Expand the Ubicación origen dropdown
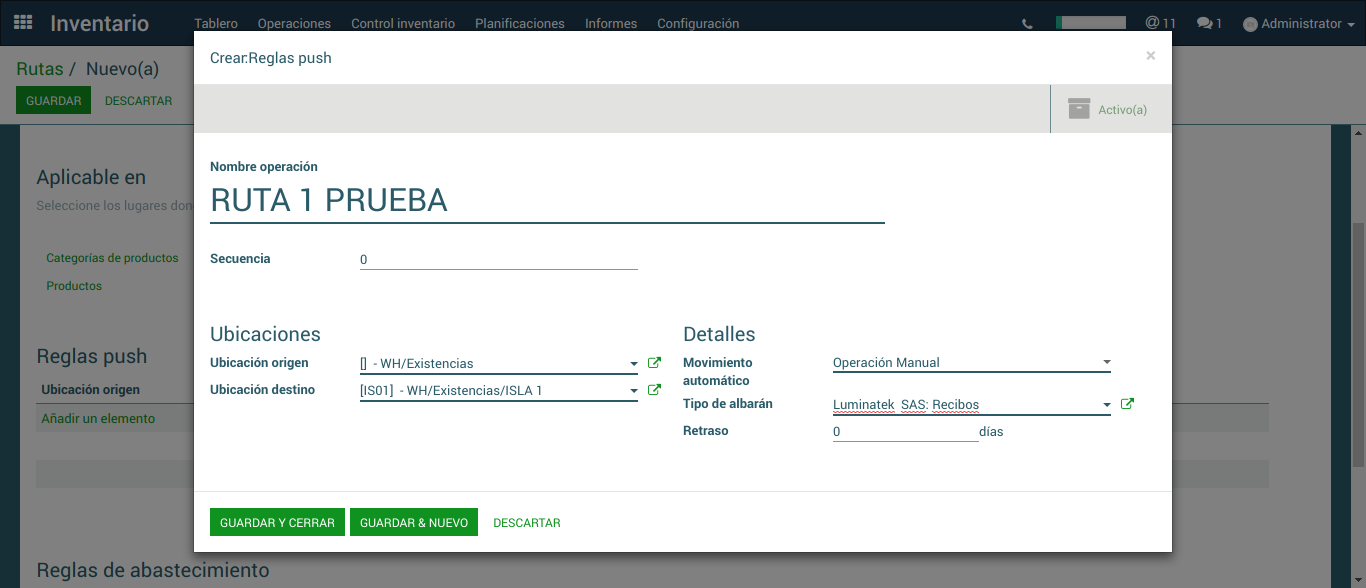The width and height of the screenshot is (1366, 588). pyautogui.click(x=633, y=364)
